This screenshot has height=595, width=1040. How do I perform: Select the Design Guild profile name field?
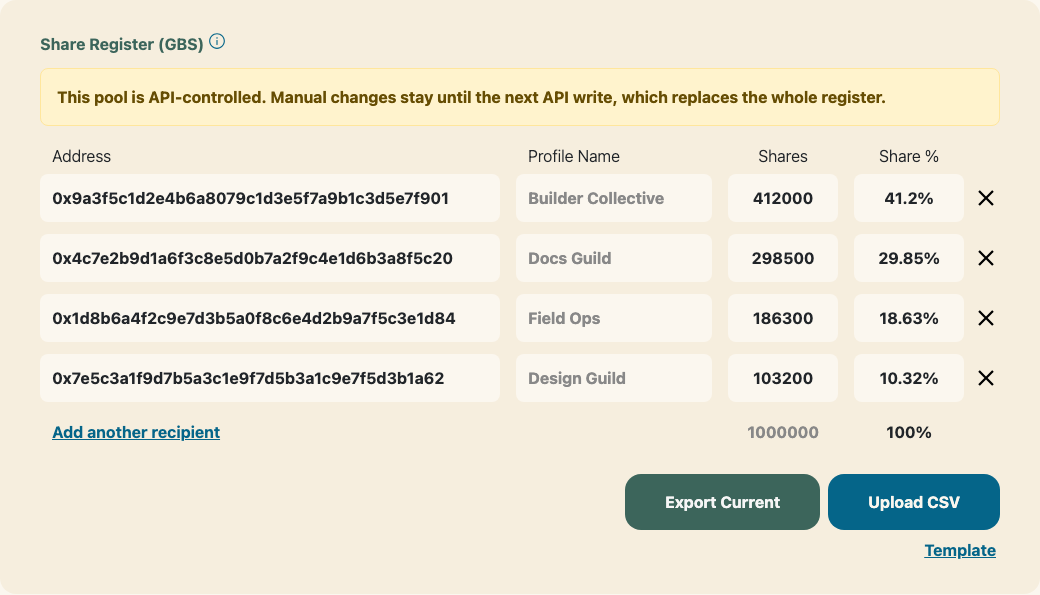(614, 378)
